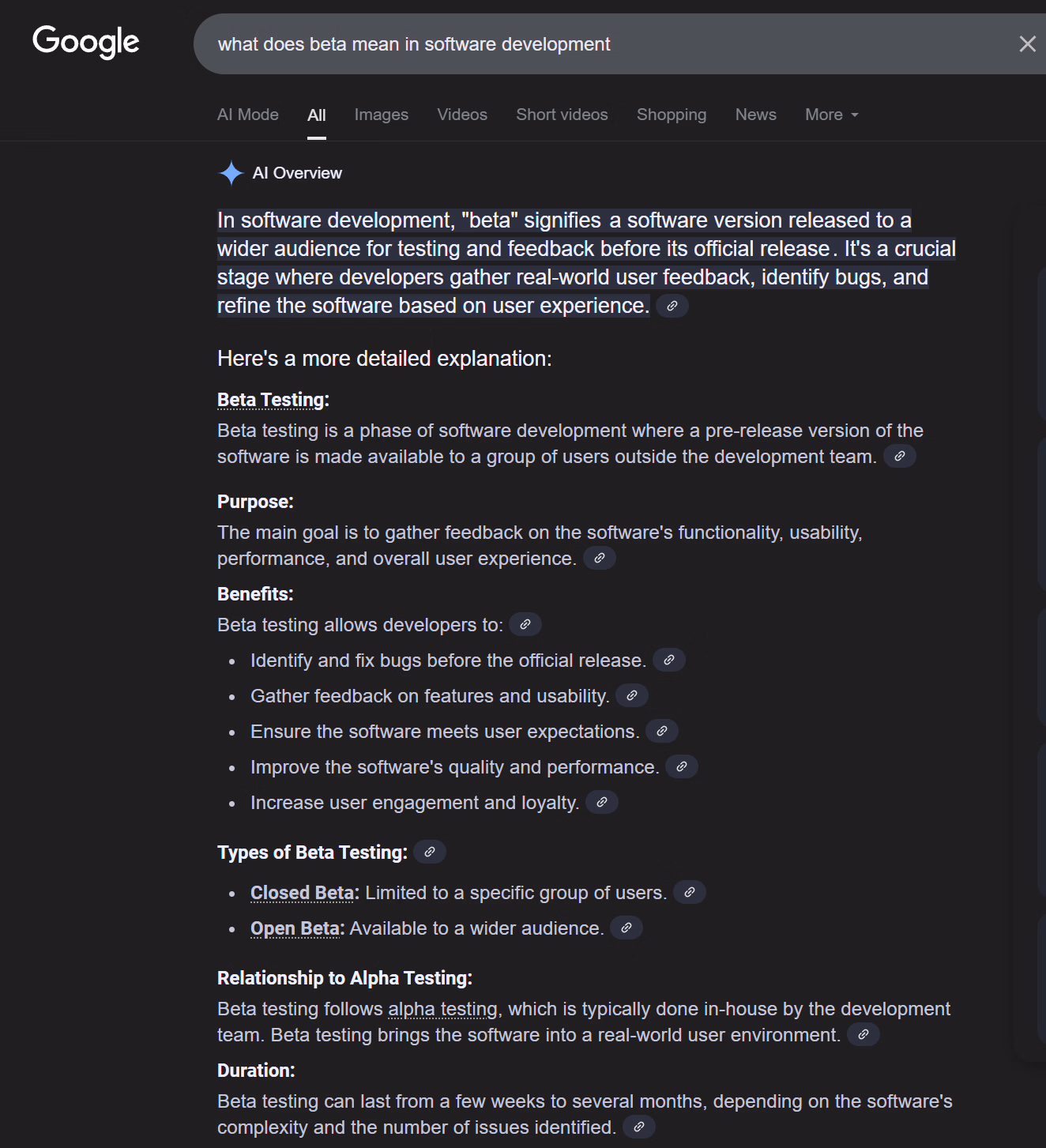Open source link after Beta Testing definition
This screenshot has width=1046, height=1148.
pyautogui.click(x=899, y=456)
